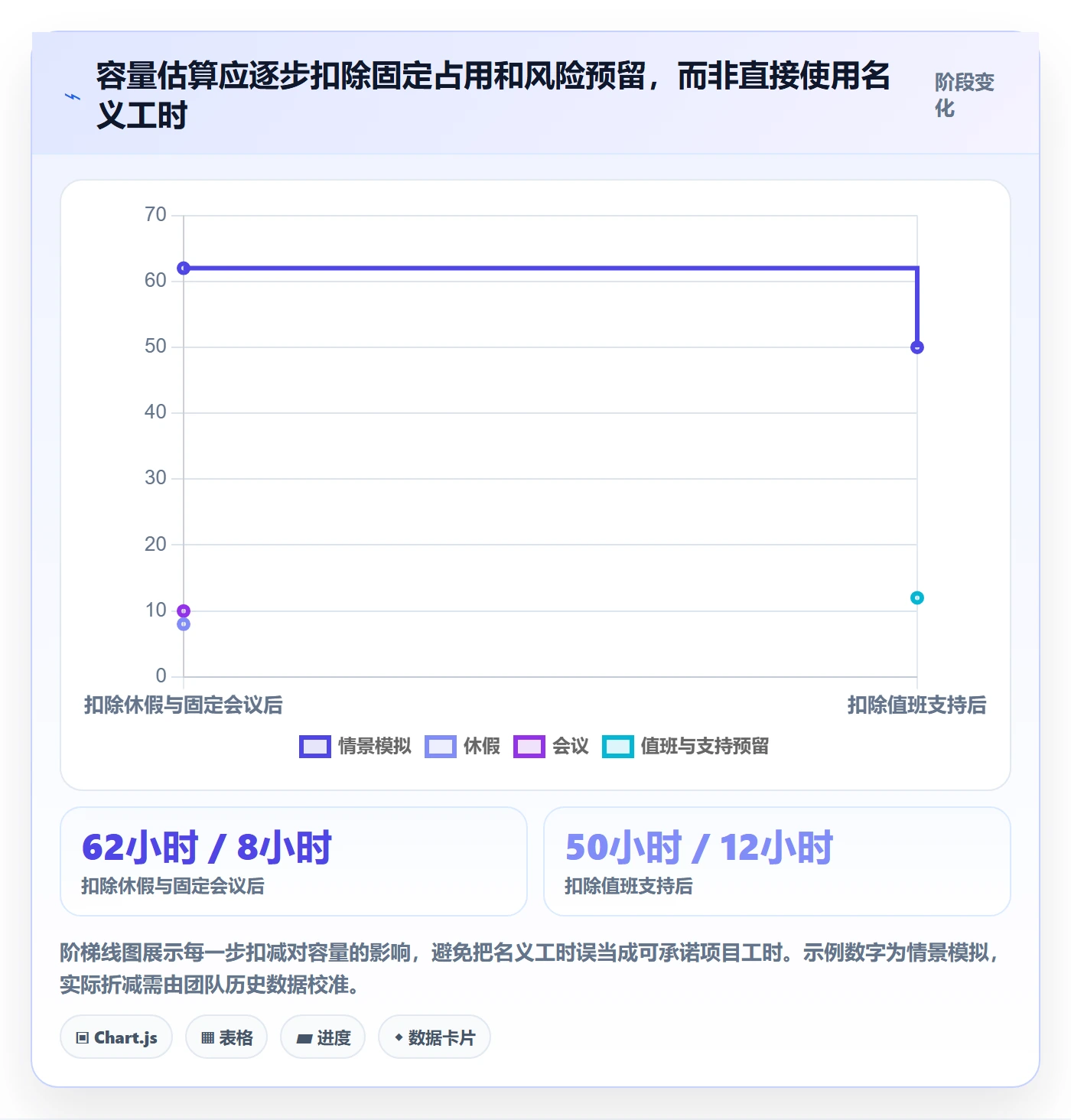Select the Chart.js tag chip
1071x1120 pixels.
pyautogui.click(x=116, y=1037)
